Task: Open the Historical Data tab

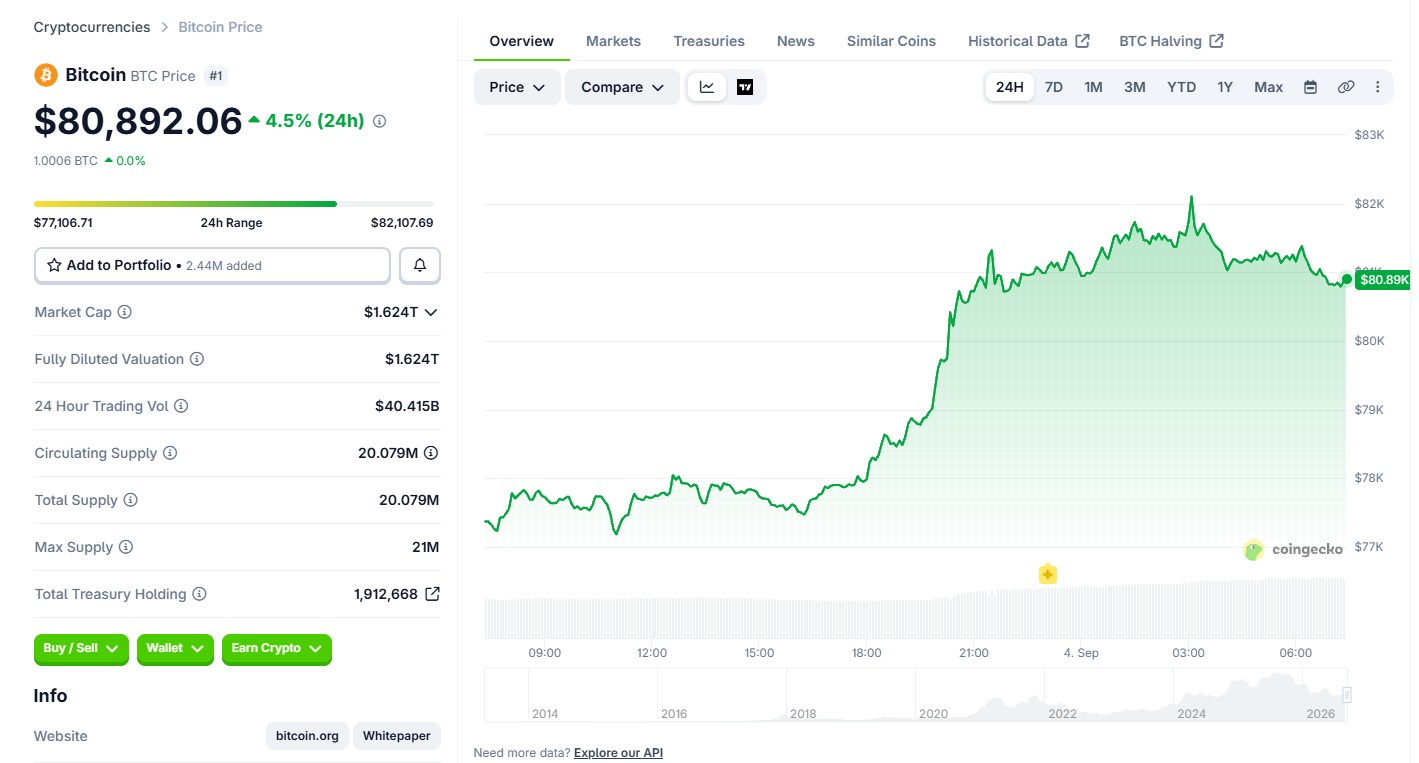Action: [x=1029, y=41]
